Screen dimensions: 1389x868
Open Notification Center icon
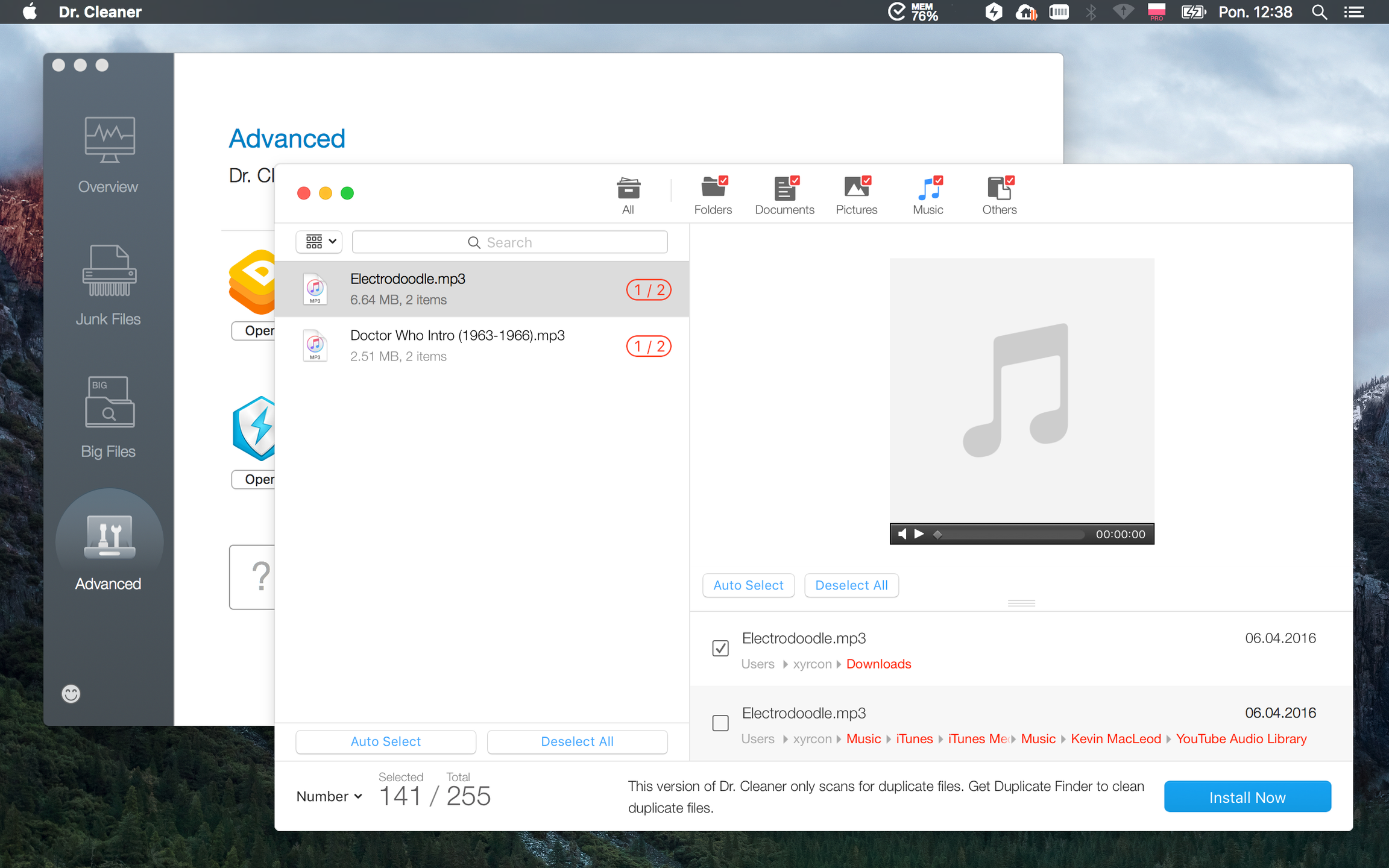pos(1354,12)
